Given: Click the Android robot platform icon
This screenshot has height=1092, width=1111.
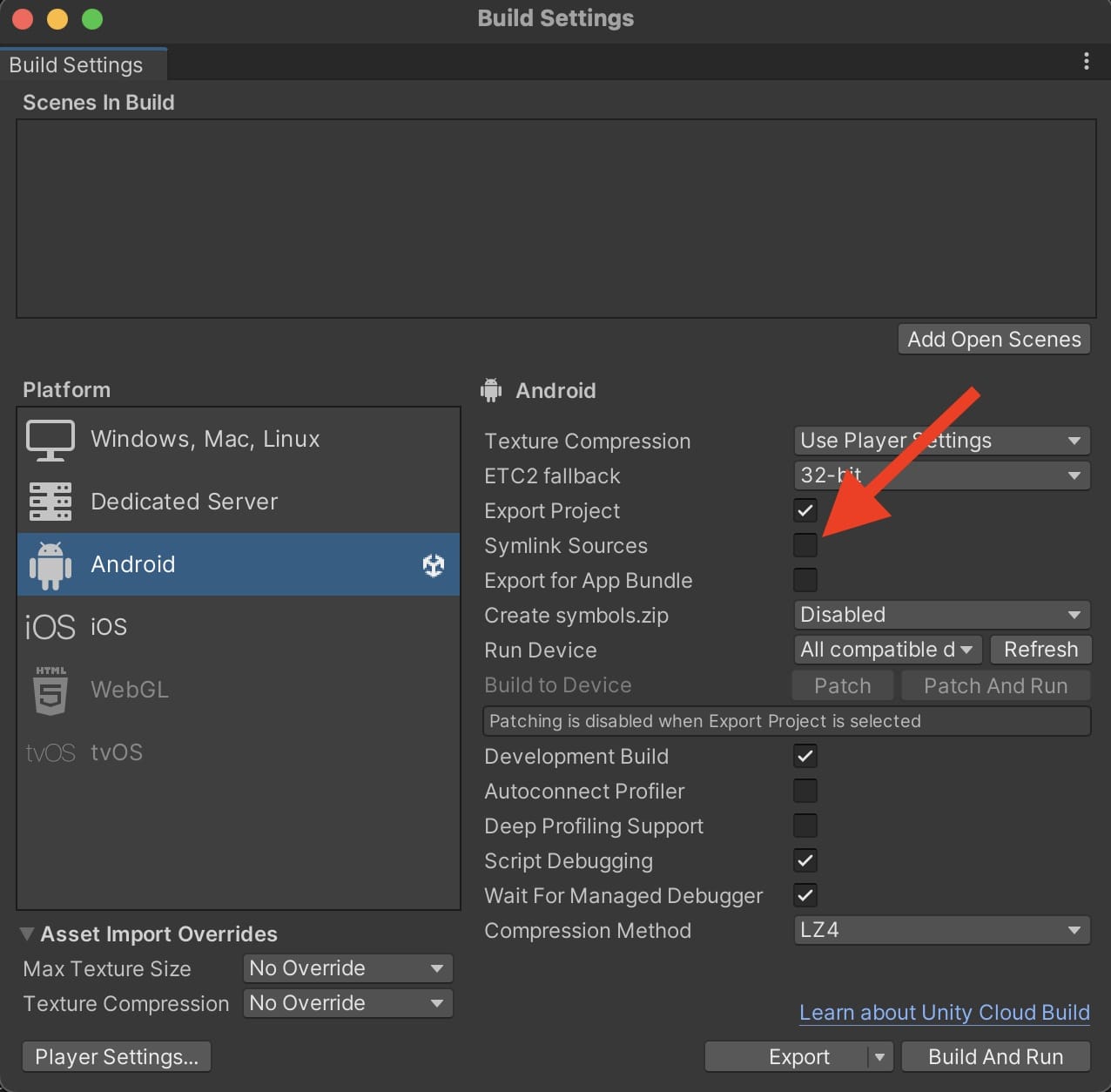Looking at the screenshot, I should point(50,565).
